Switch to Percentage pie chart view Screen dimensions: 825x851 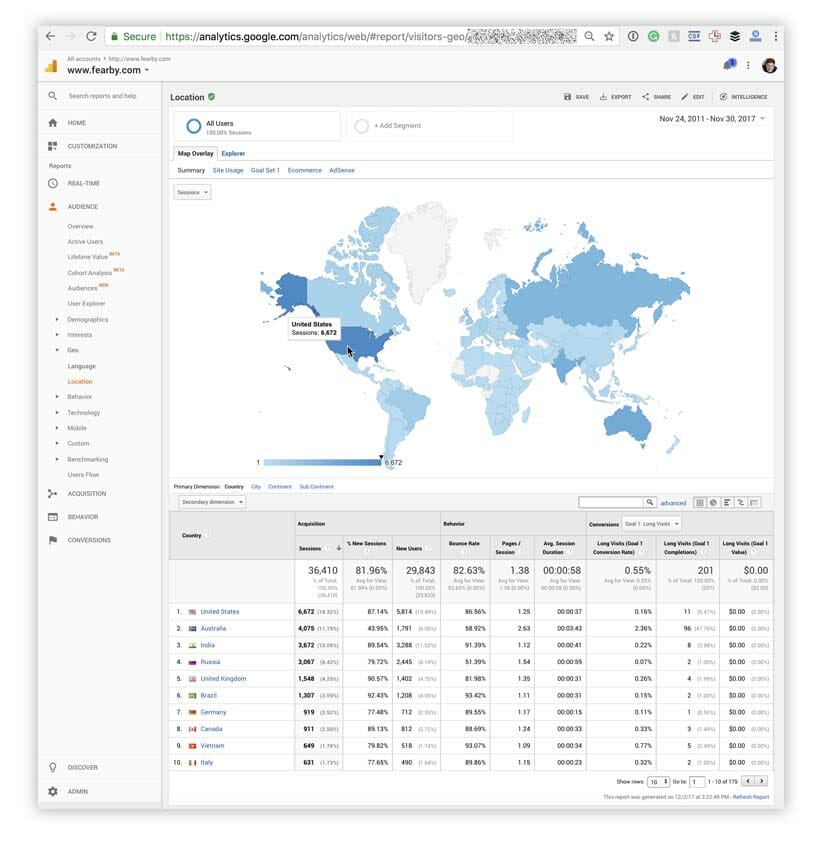(x=713, y=503)
